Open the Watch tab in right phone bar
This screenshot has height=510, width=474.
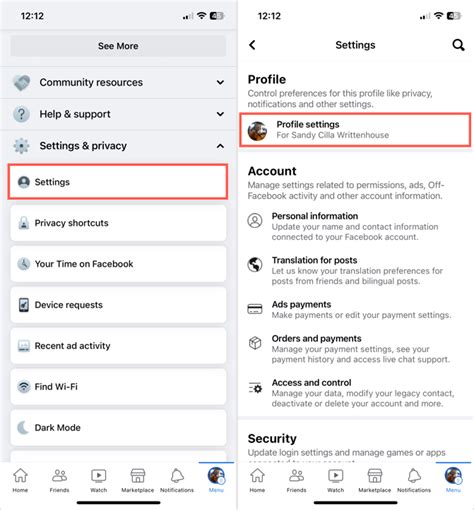coord(335,480)
